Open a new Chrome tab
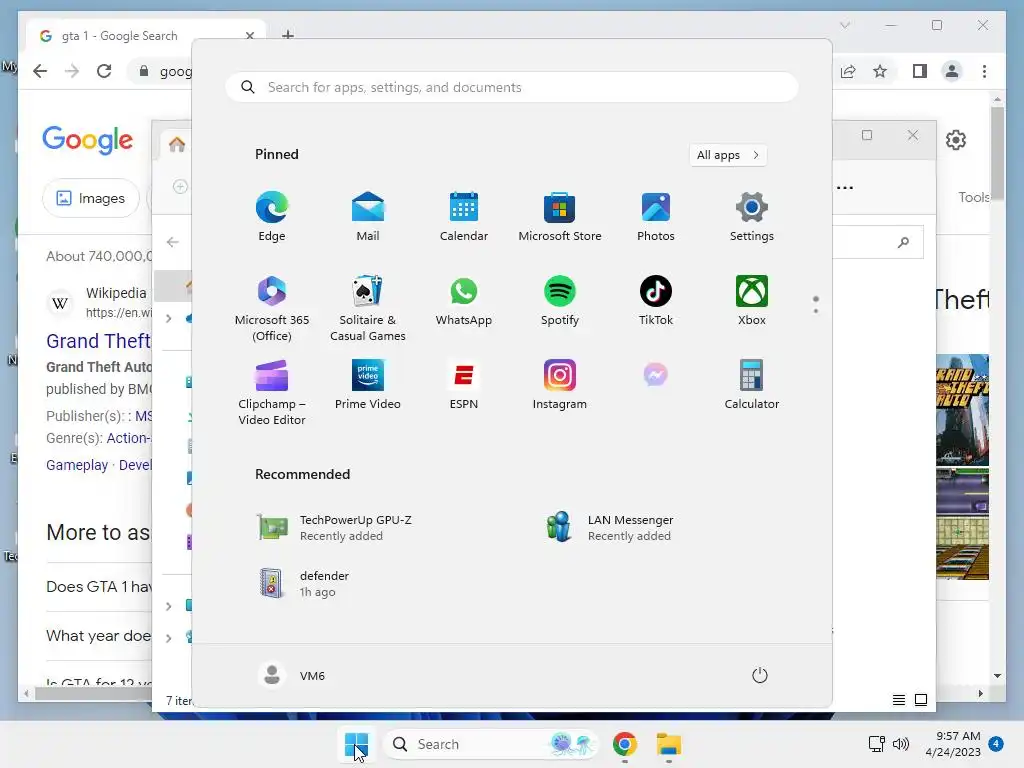Screen dimensions: 1024x768 pos(287,35)
